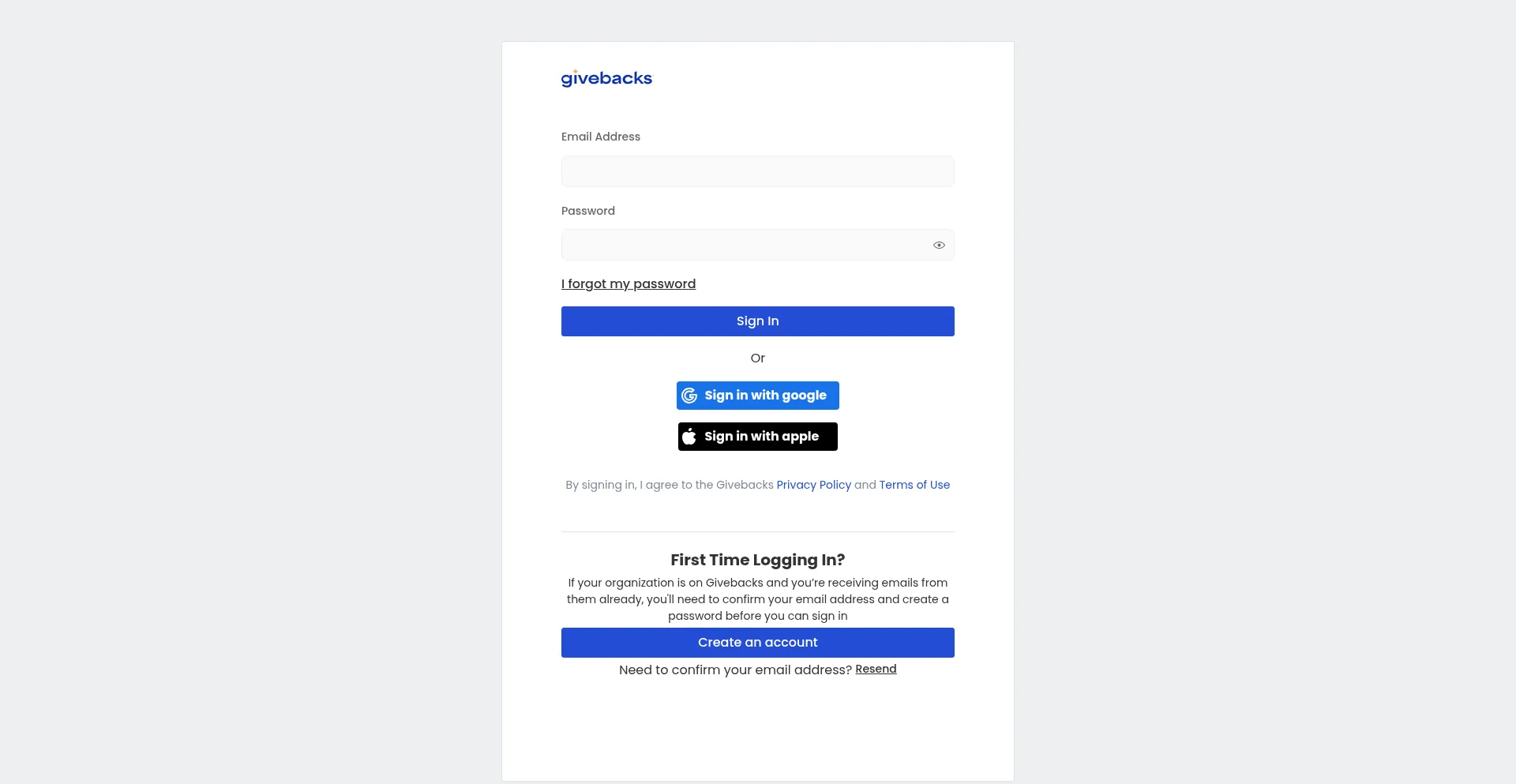Choose "Sign in with google" text button
Screen dimensions: 1516x784
click(765, 396)
